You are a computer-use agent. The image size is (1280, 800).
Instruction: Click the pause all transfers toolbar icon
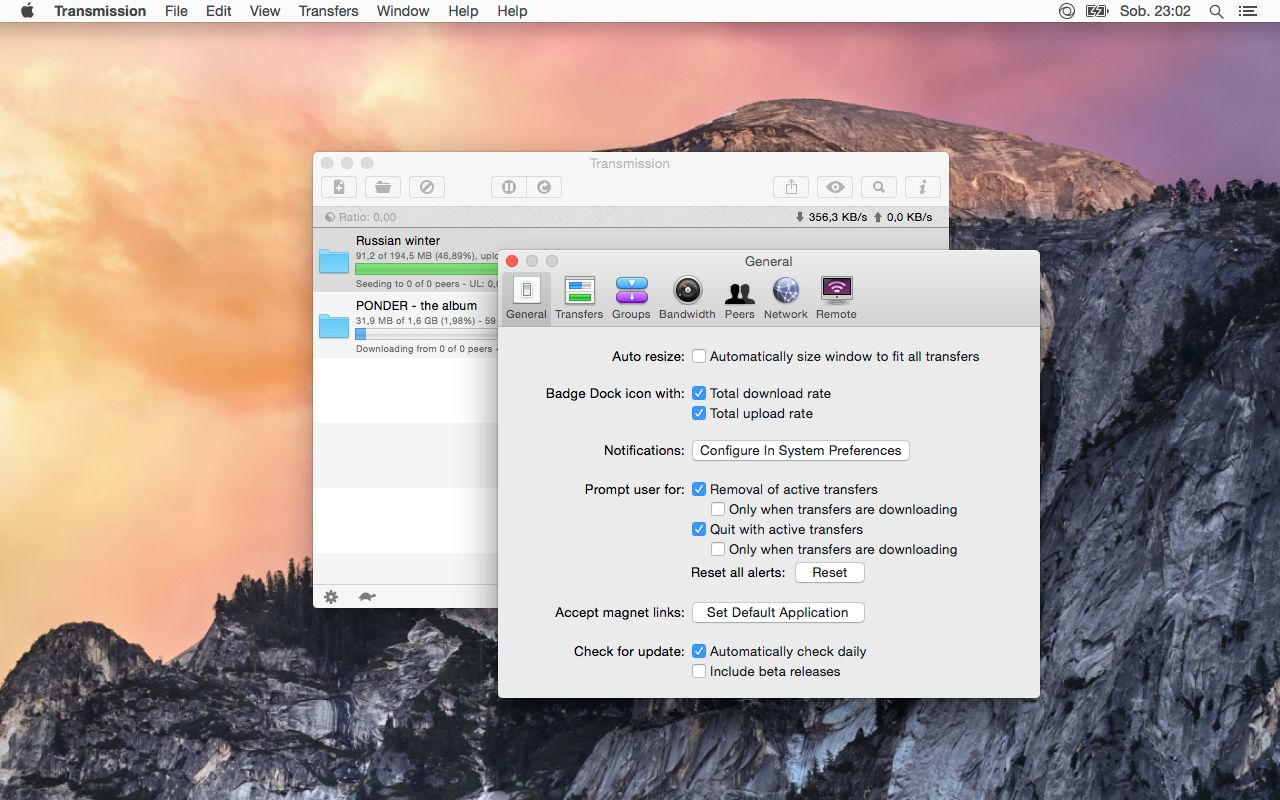pos(509,187)
